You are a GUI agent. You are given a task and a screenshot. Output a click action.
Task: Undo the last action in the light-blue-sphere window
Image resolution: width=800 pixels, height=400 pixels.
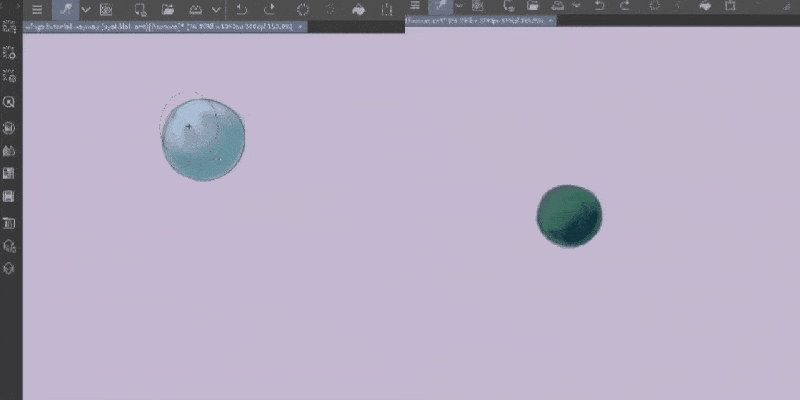point(242,9)
